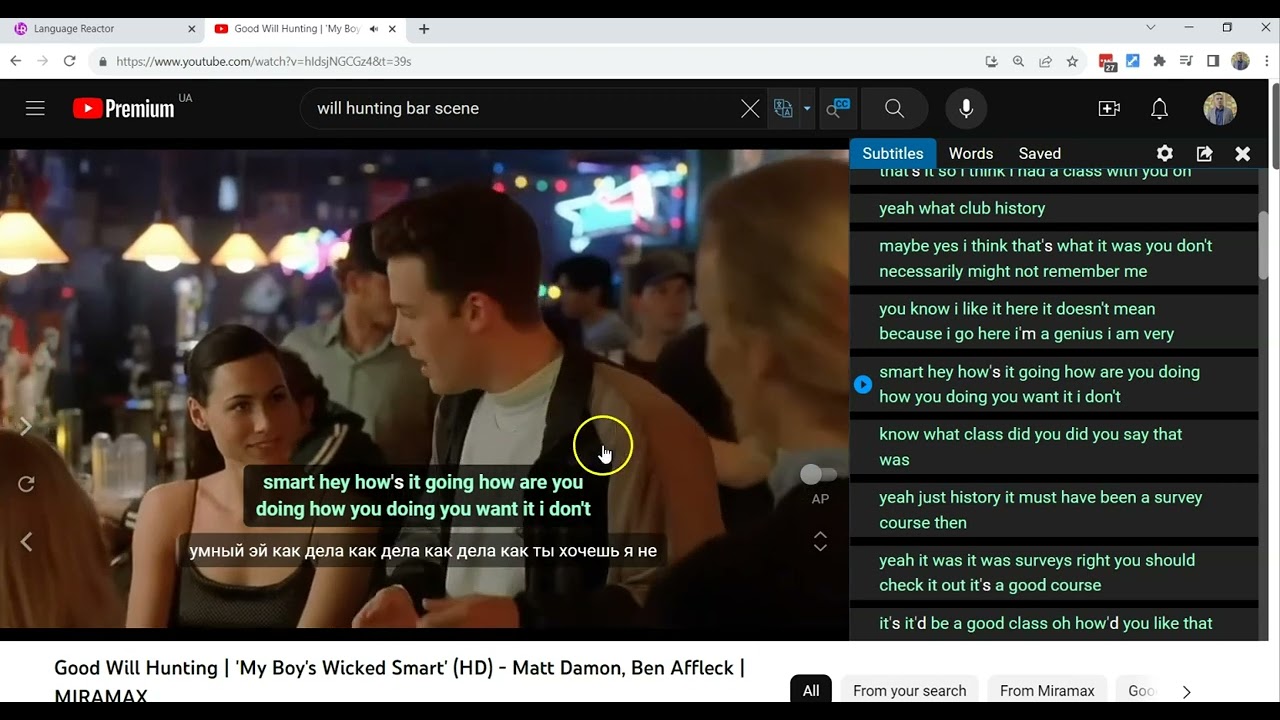Click the search-in-subtitles CC icon

837,108
